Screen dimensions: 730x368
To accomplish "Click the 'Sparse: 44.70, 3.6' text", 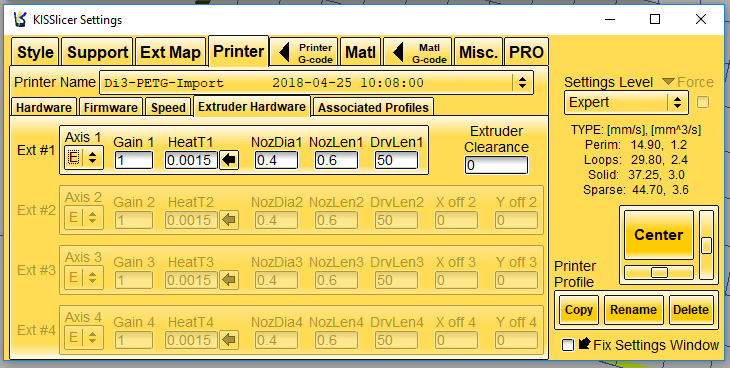I will (x=636, y=190).
